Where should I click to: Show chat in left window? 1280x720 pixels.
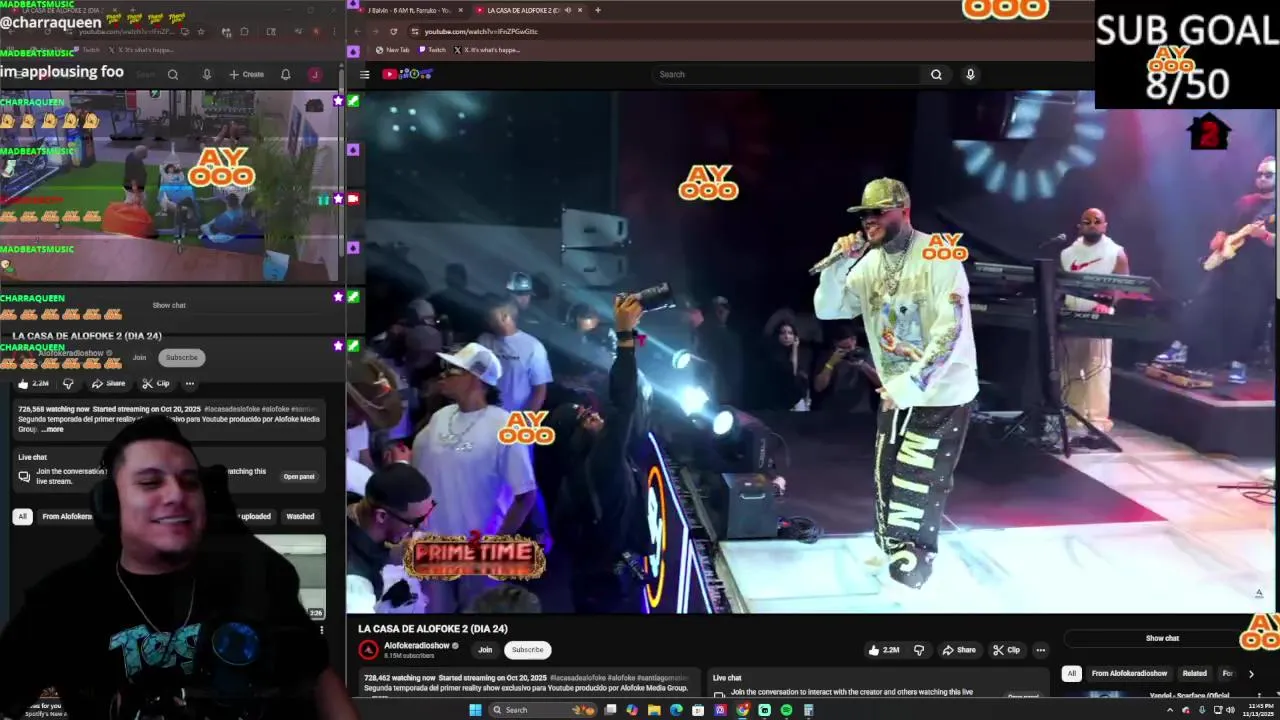tap(169, 305)
